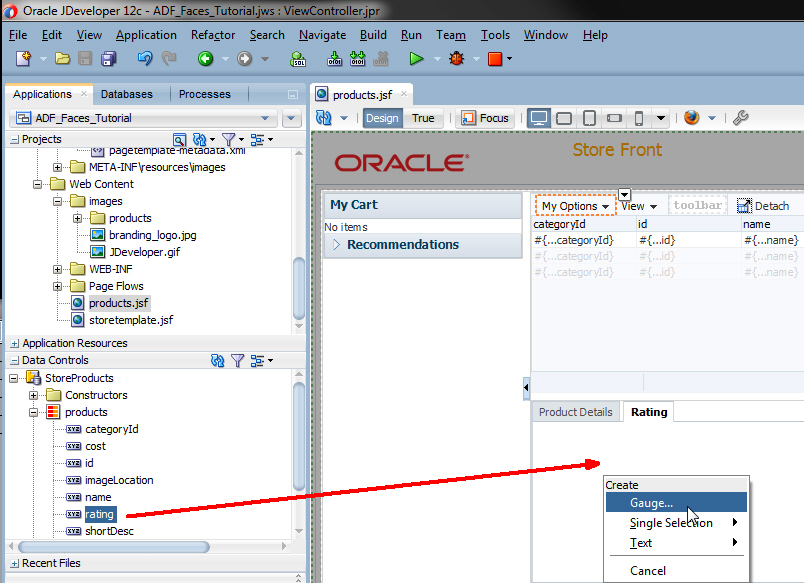The image size is (804, 583).
Task: Choose Cancel in the Create menu
Action: (x=676, y=571)
